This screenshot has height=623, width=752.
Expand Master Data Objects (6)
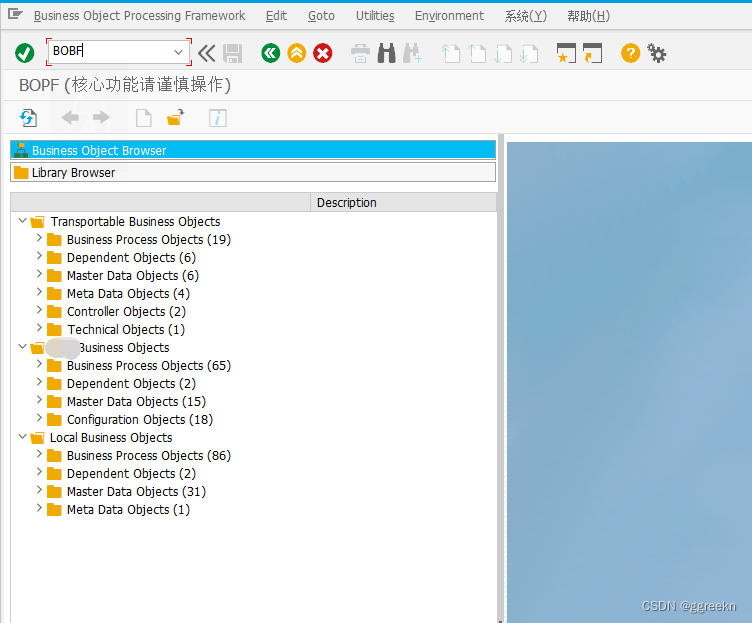point(39,274)
